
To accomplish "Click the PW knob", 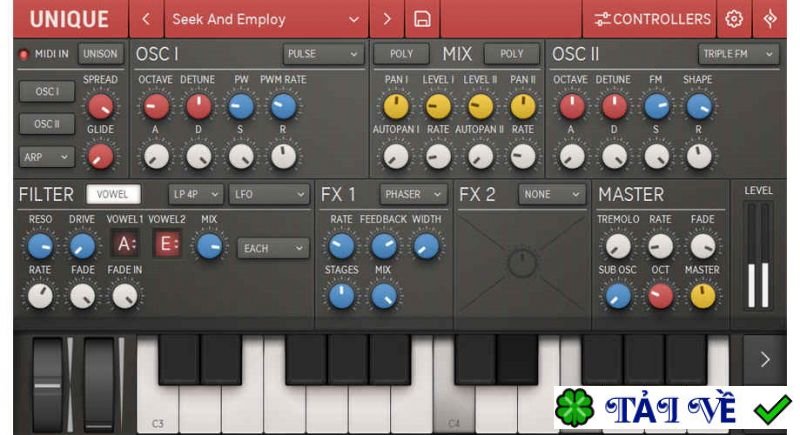I will [241, 106].
